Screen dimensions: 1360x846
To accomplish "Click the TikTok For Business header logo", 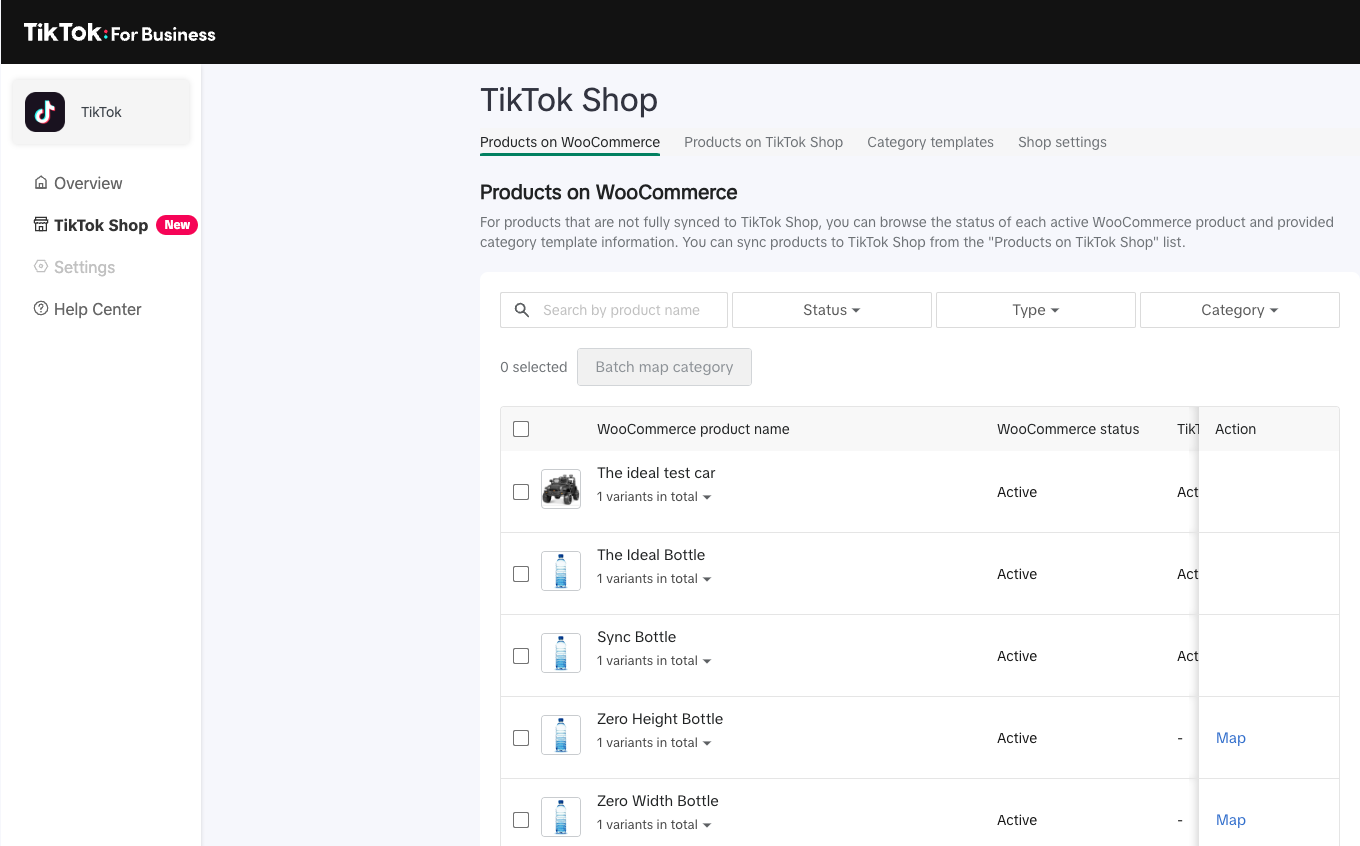I will pos(120,33).
